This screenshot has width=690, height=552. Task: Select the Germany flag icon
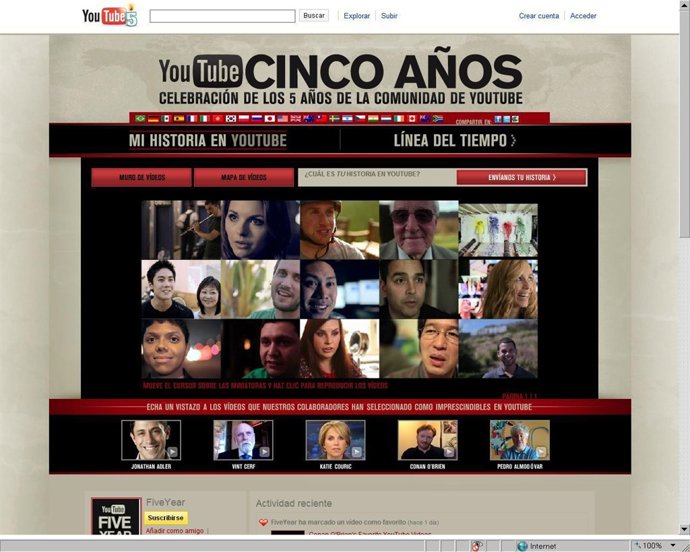pos(154,118)
